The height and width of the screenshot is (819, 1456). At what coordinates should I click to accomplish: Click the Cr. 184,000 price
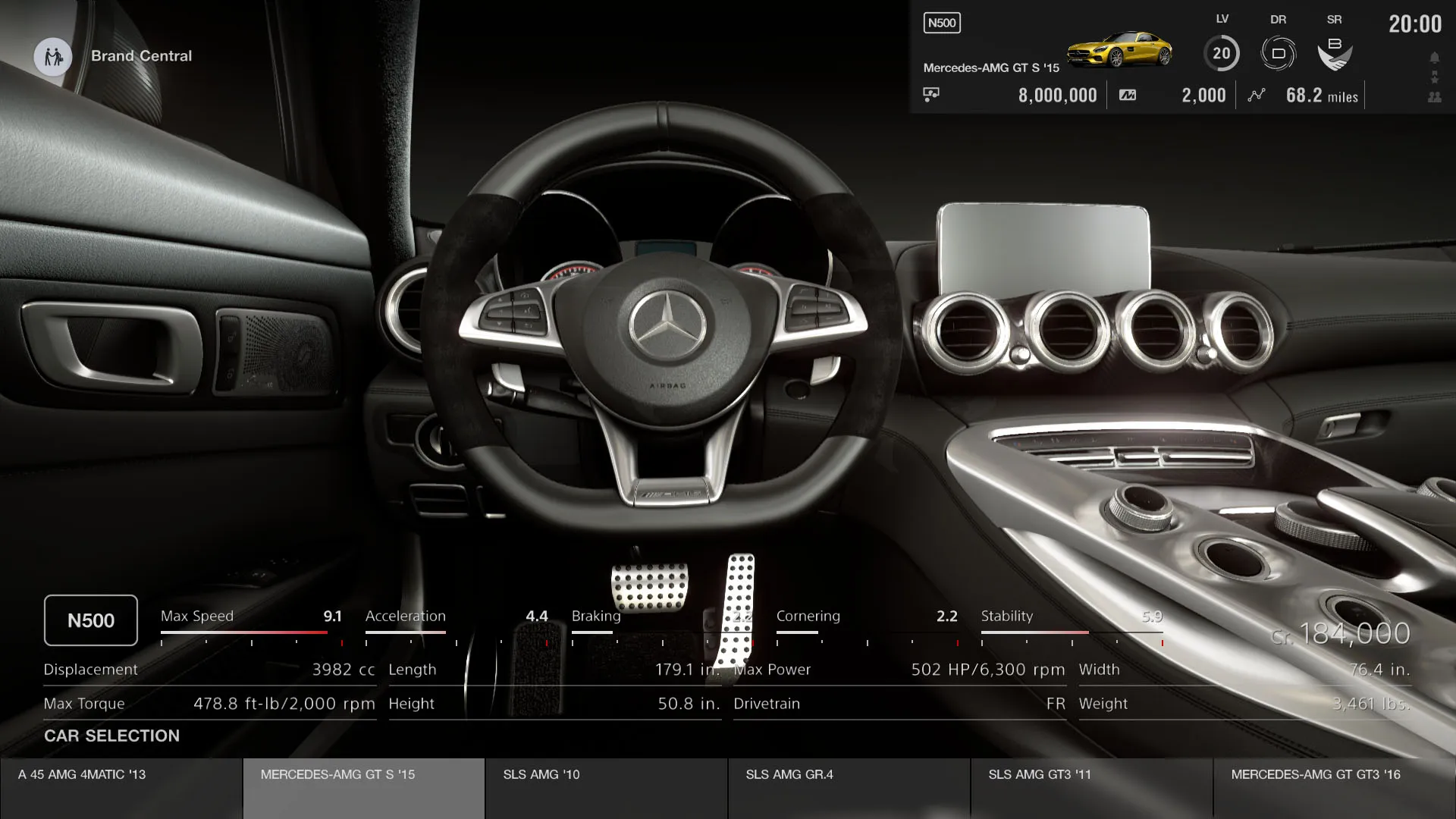[1341, 634]
